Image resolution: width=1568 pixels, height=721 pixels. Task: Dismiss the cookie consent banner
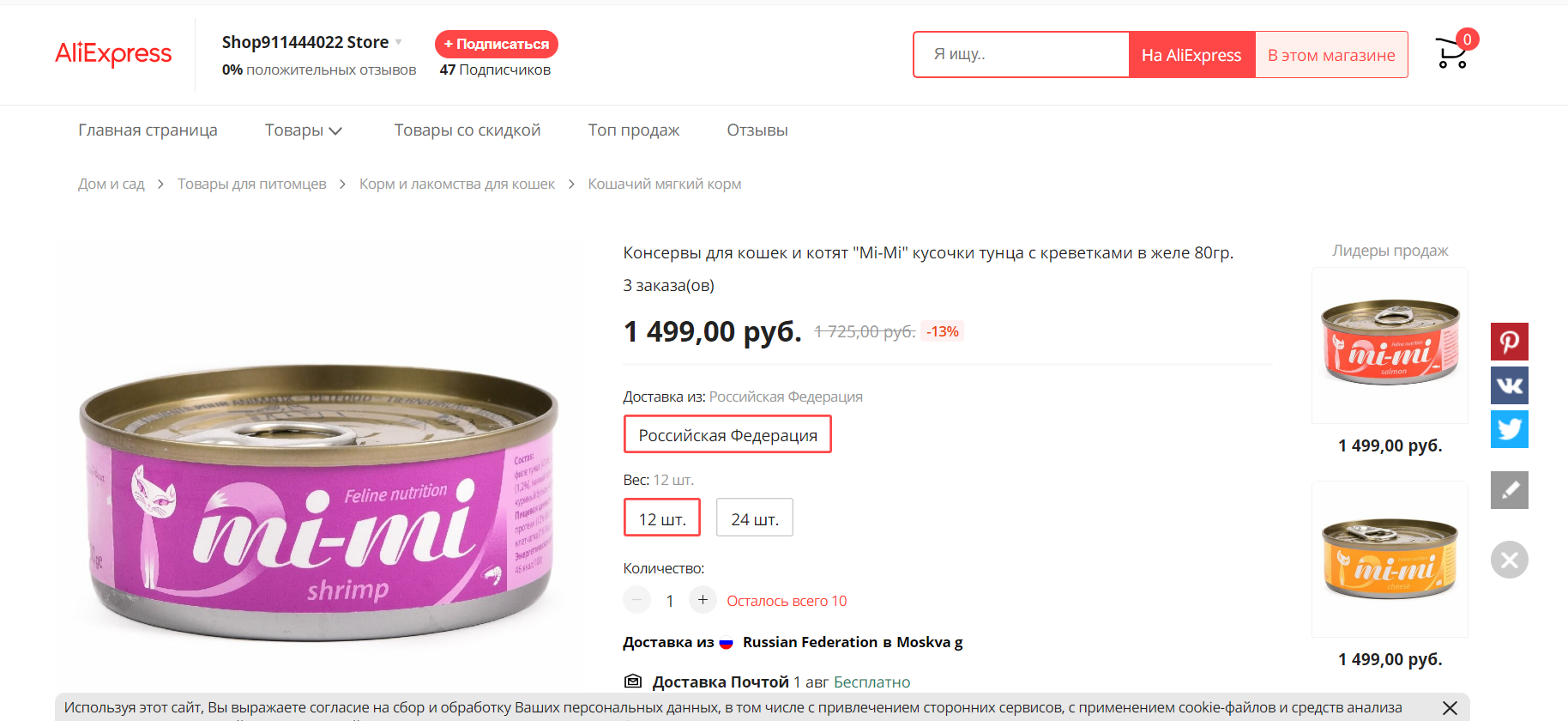coord(1450,708)
